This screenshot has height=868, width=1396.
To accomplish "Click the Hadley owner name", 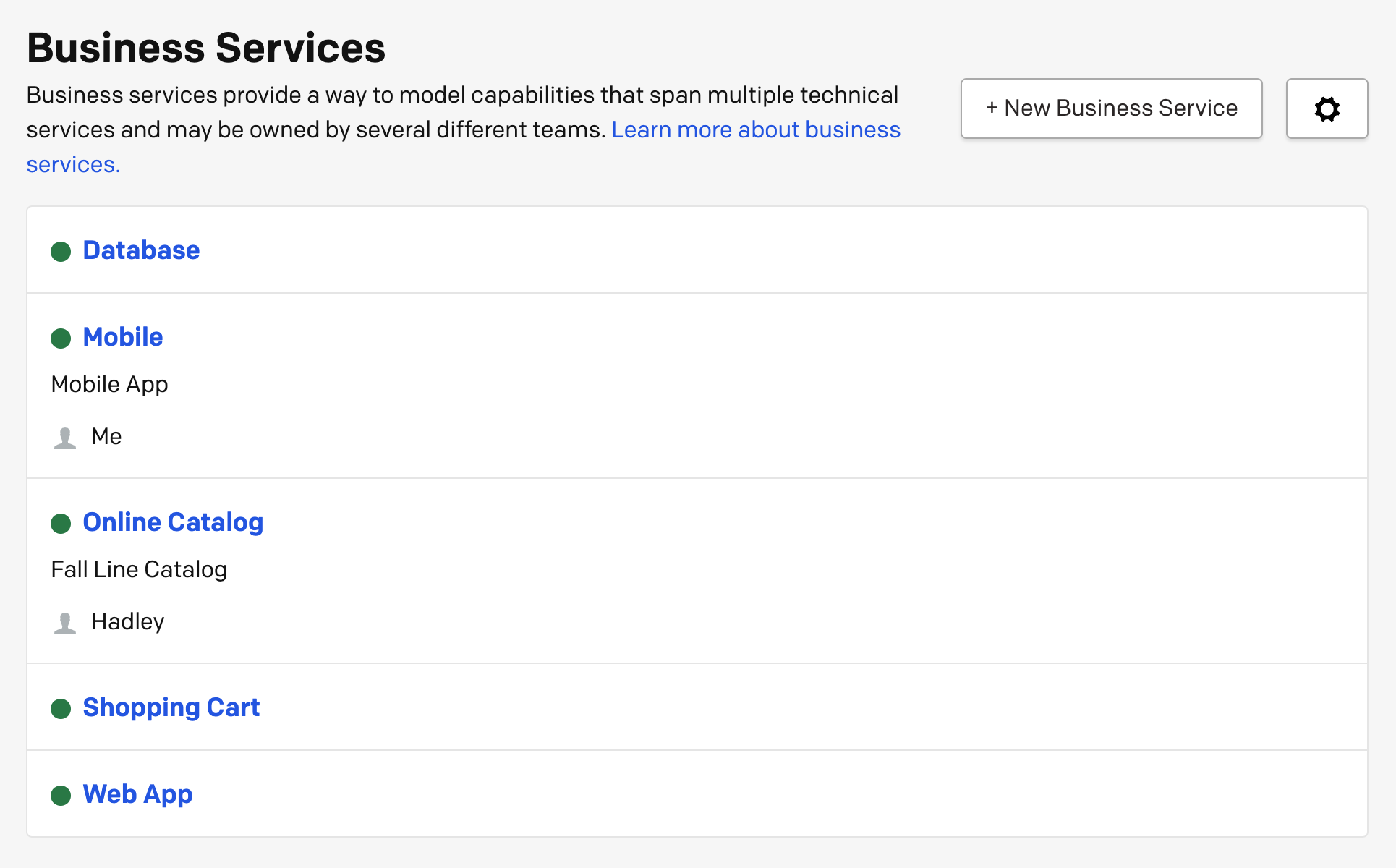I will (x=128, y=622).
